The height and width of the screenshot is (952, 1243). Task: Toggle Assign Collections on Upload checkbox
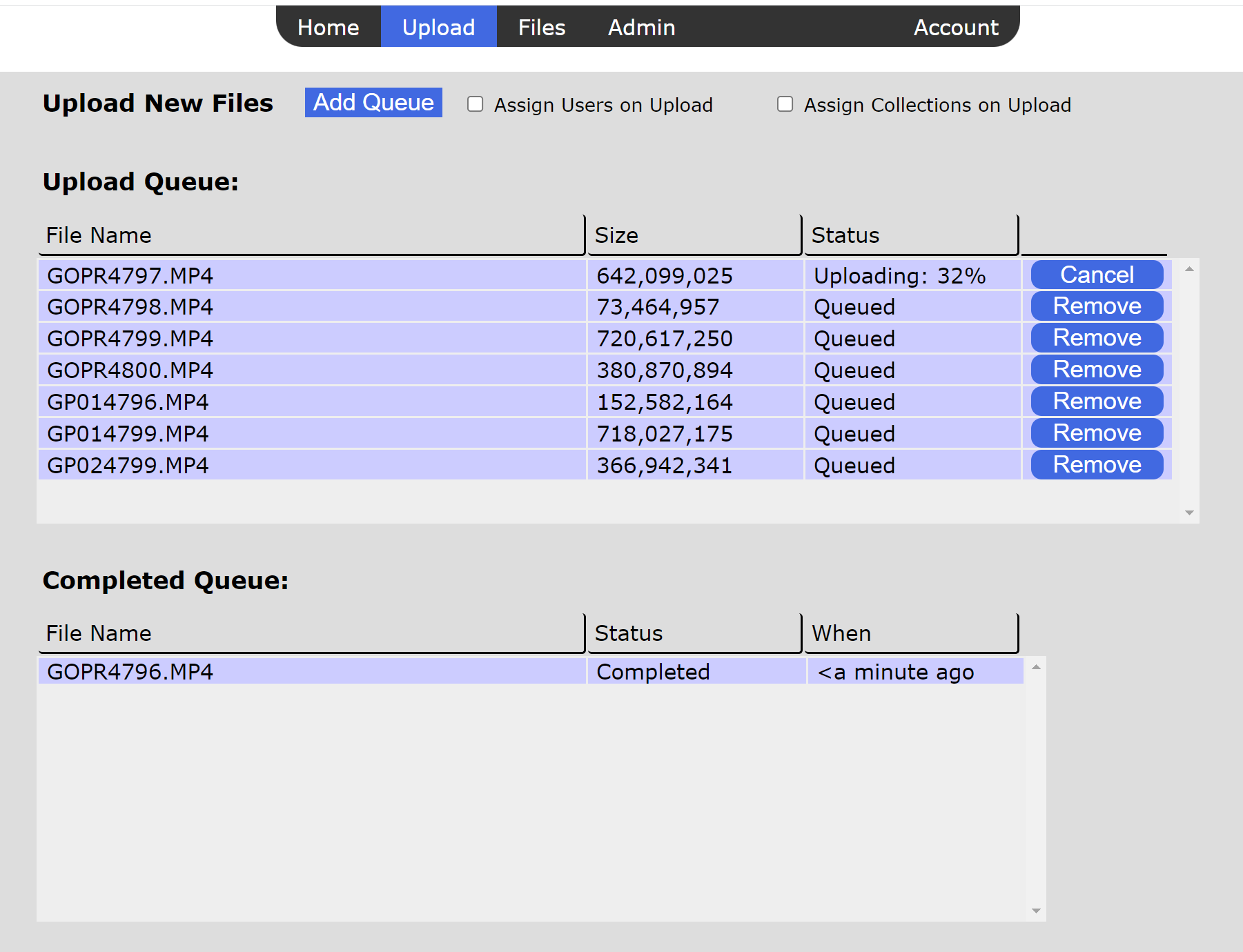(785, 104)
